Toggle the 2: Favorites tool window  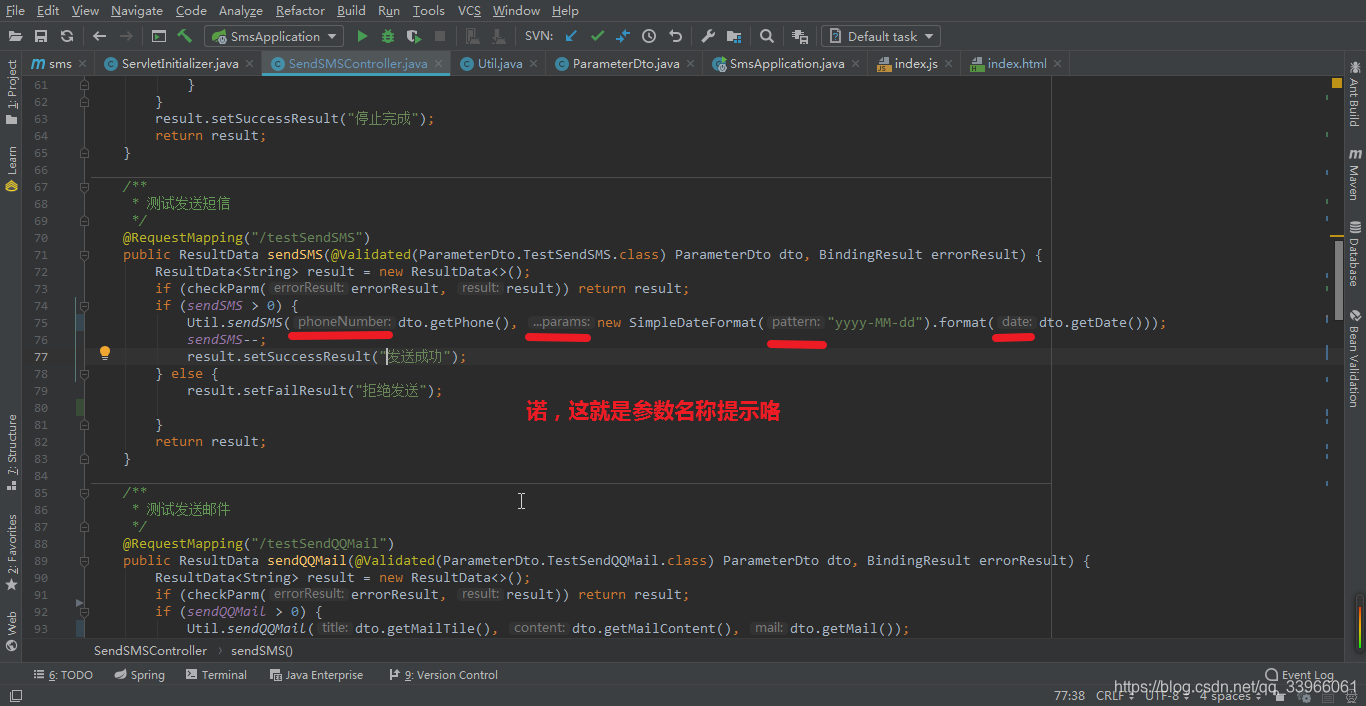[12, 552]
